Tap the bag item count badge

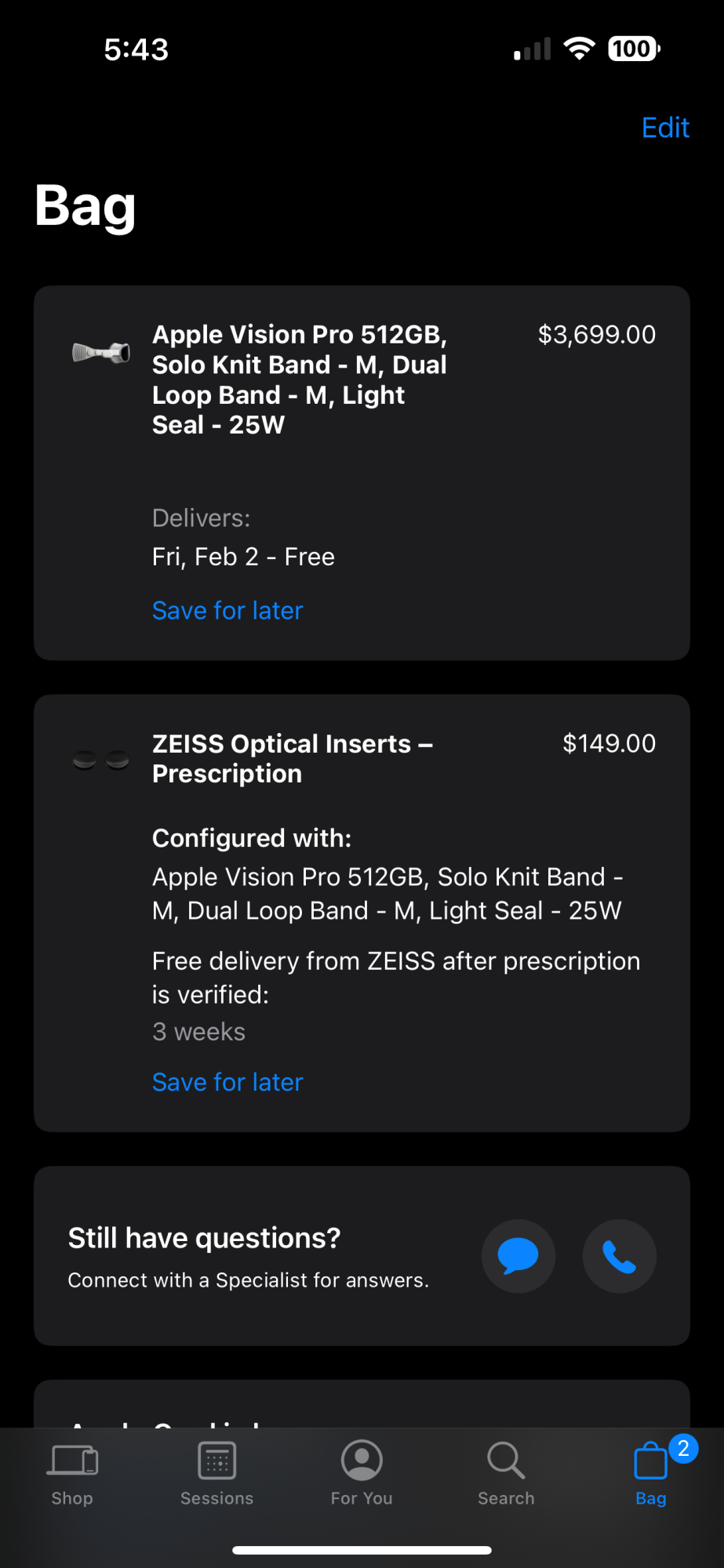pyautogui.click(x=683, y=1448)
